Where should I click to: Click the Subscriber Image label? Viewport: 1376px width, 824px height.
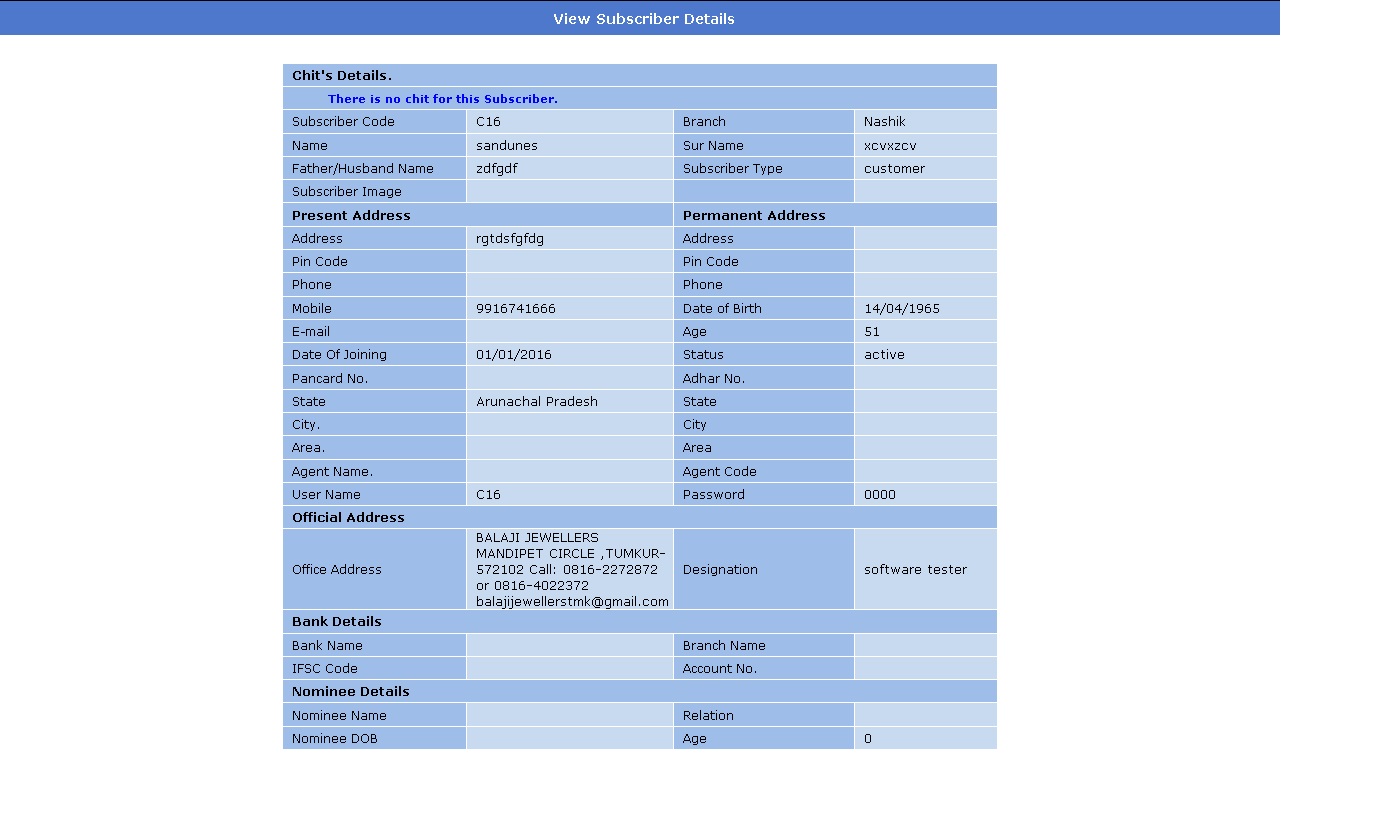point(347,192)
